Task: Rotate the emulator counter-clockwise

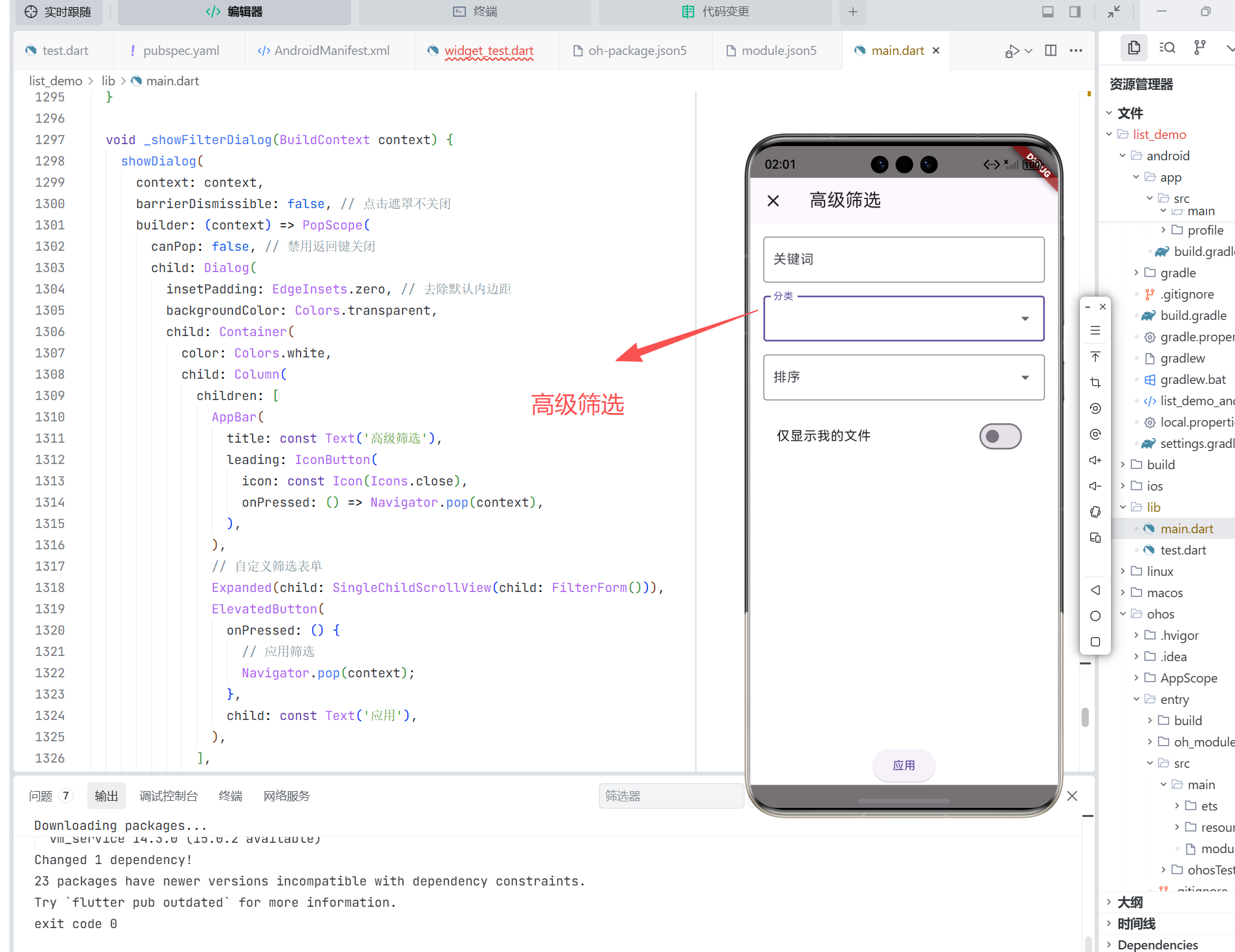Action: (1095, 408)
